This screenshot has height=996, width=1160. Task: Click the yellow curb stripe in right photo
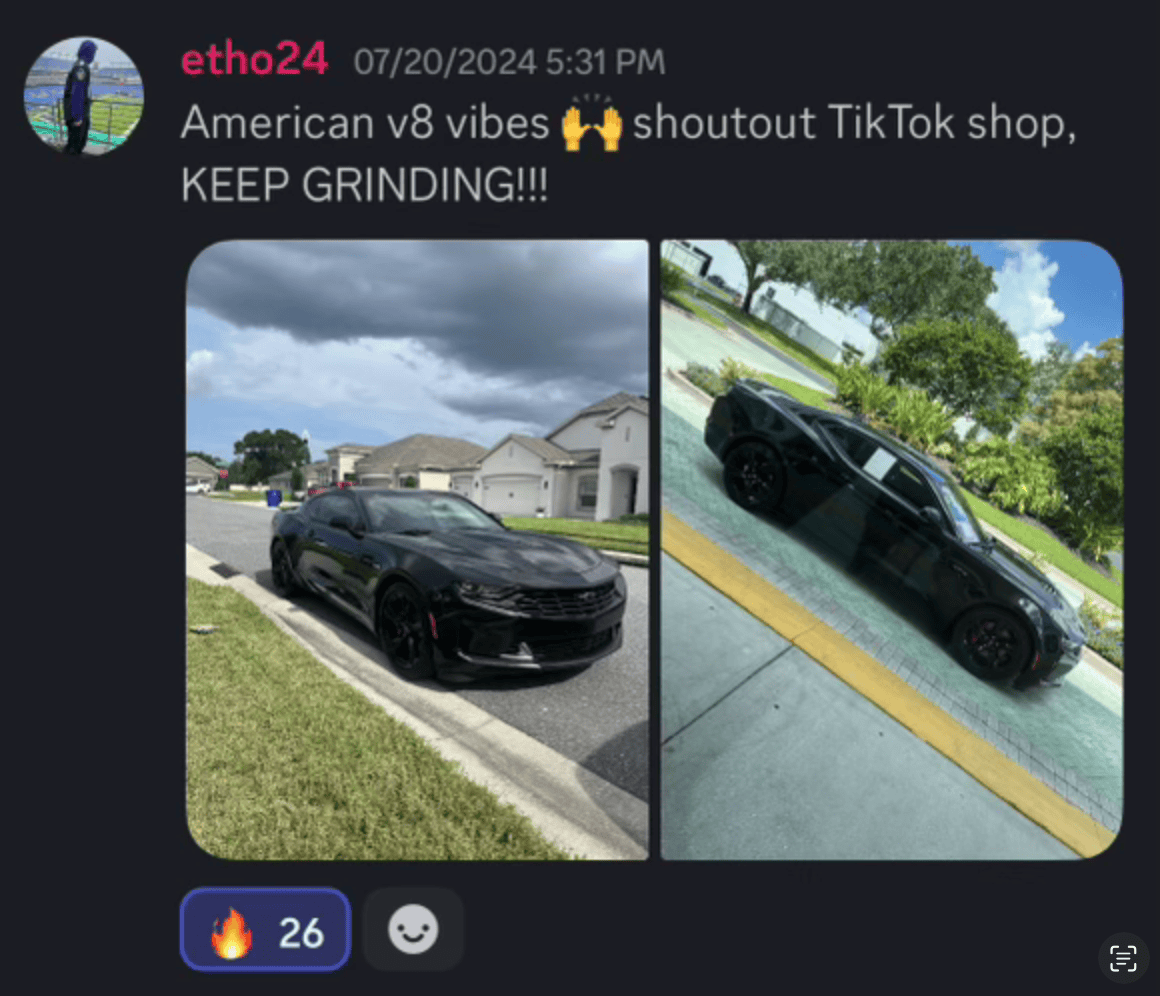(880, 677)
